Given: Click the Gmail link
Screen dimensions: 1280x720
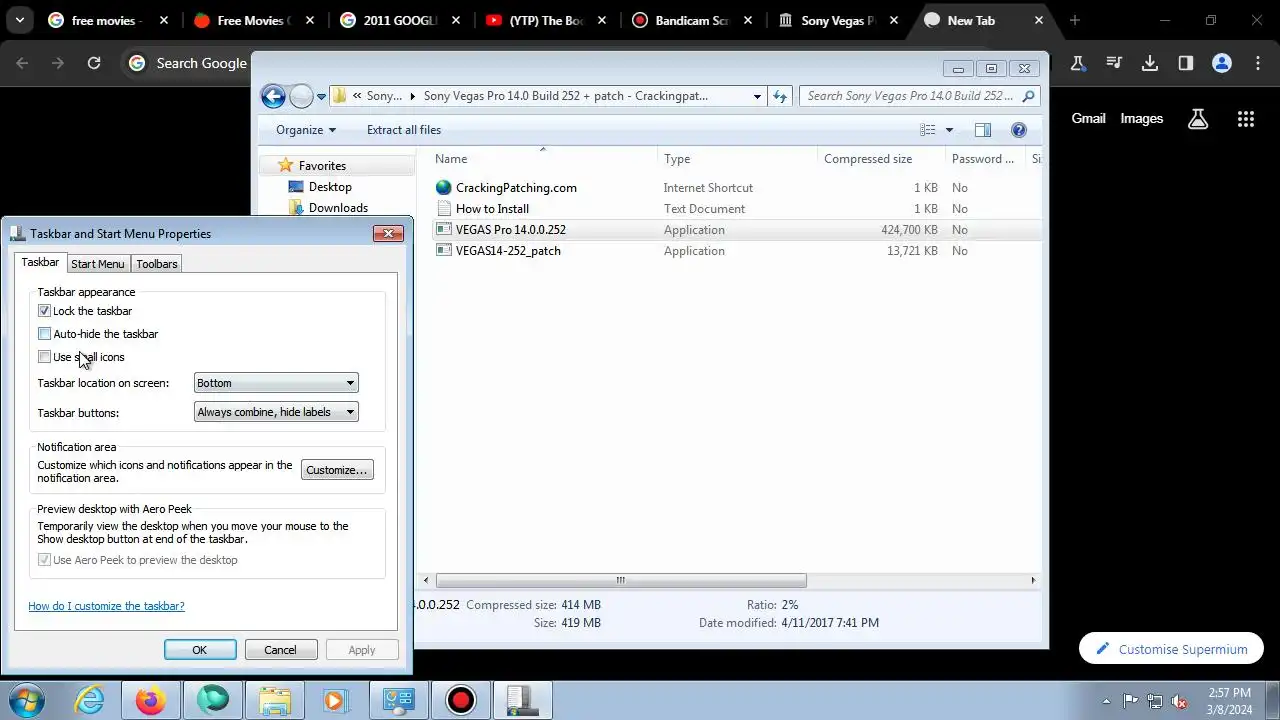Looking at the screenshot, I should 1088,118.
